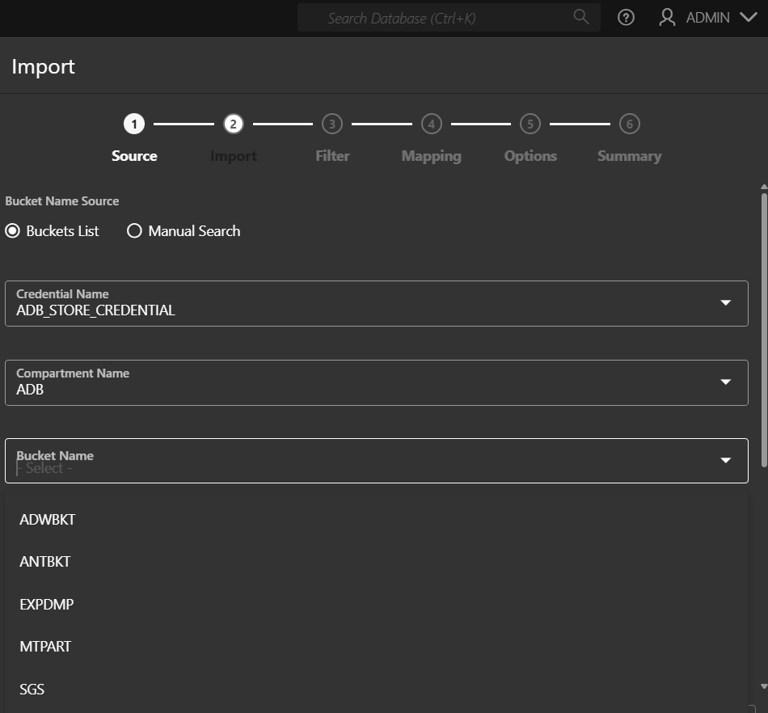Go to step 2 Import circle
The width and height of the screenshot is (768, 713).
pos(233,124)
